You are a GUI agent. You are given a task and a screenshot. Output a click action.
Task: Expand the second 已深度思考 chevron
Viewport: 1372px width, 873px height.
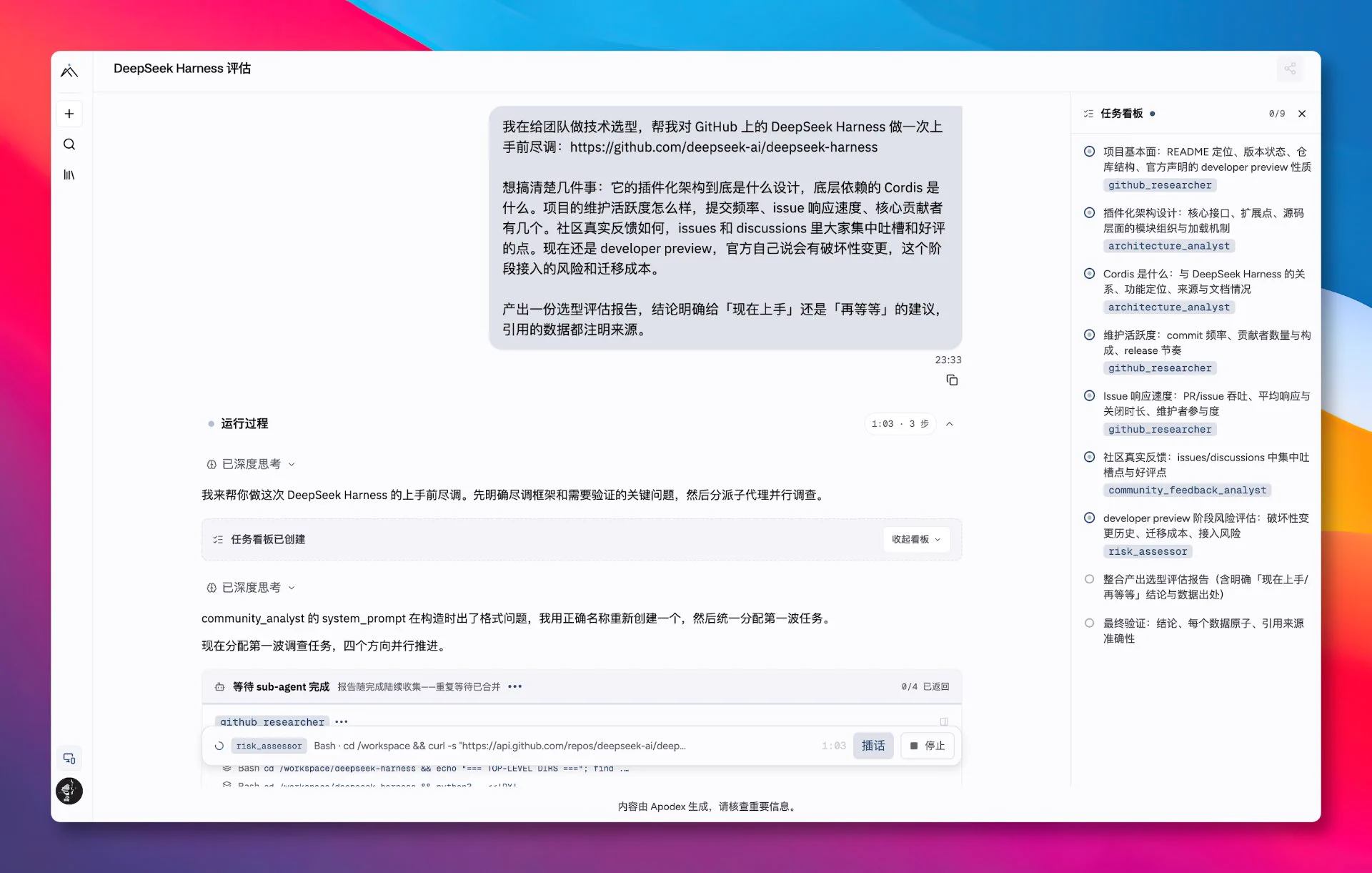(292, 588)
